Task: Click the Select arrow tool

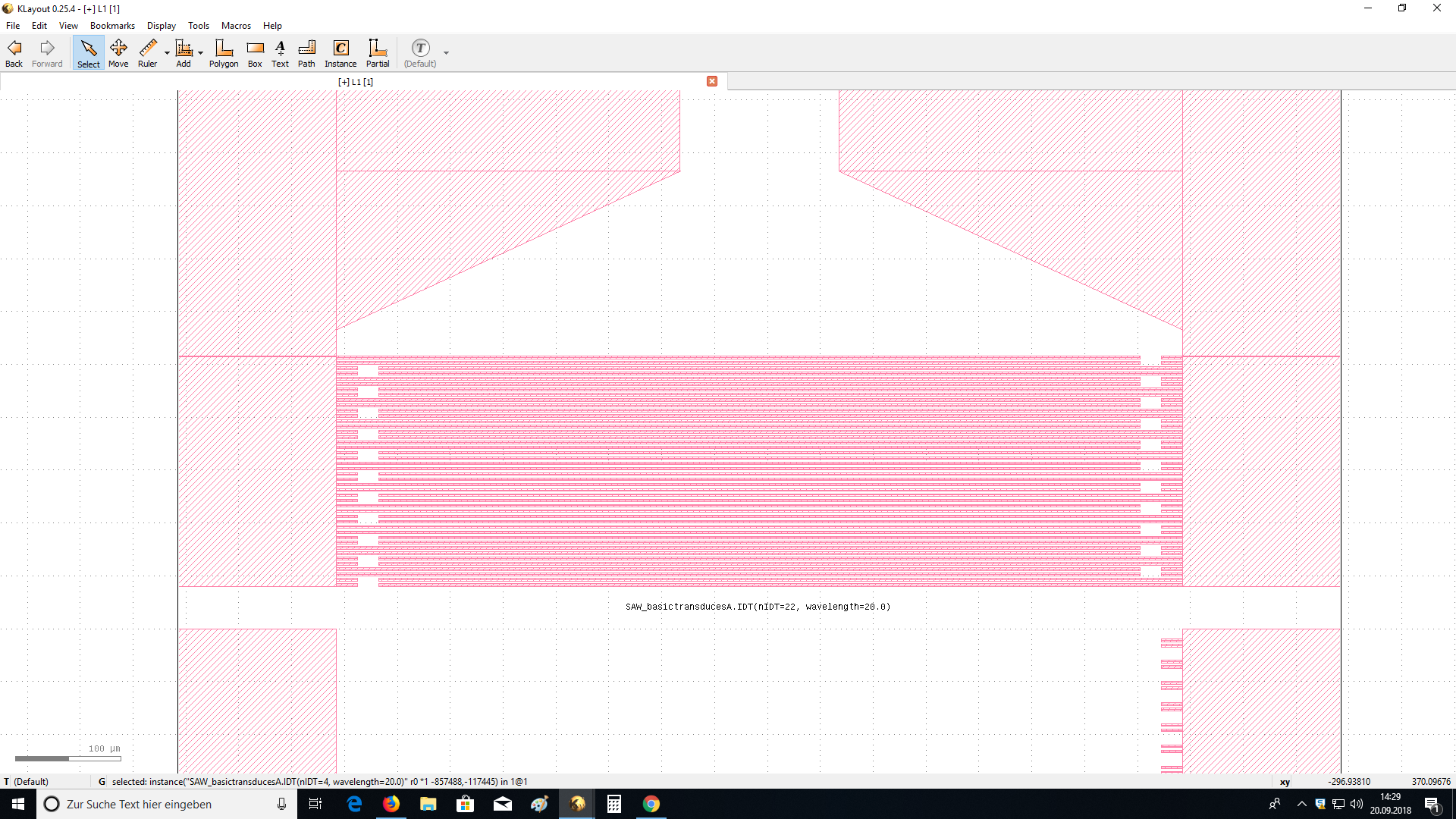Action: pos(89,53)
